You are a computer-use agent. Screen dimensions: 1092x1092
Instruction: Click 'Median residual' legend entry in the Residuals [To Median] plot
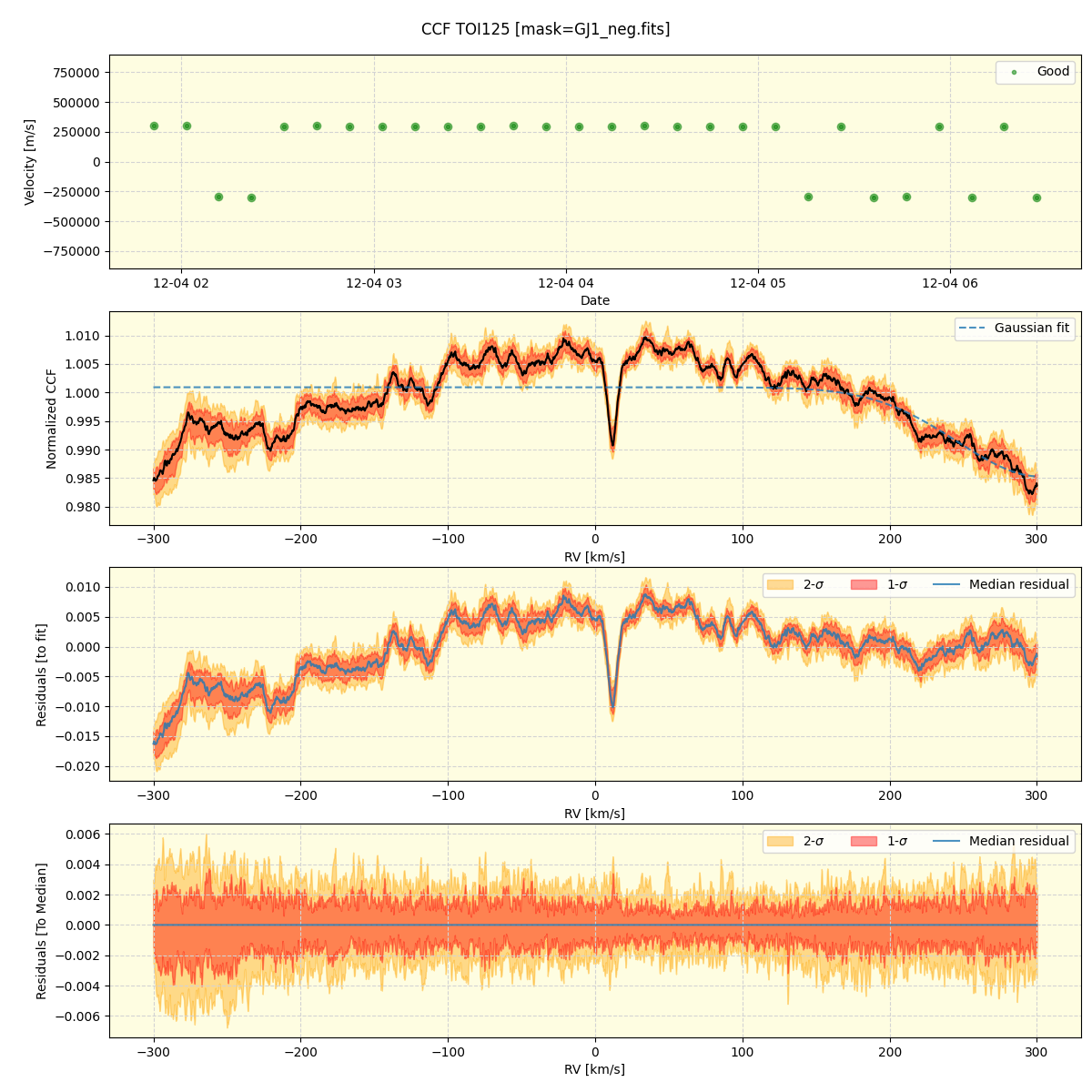click(x=1002, y=842)
